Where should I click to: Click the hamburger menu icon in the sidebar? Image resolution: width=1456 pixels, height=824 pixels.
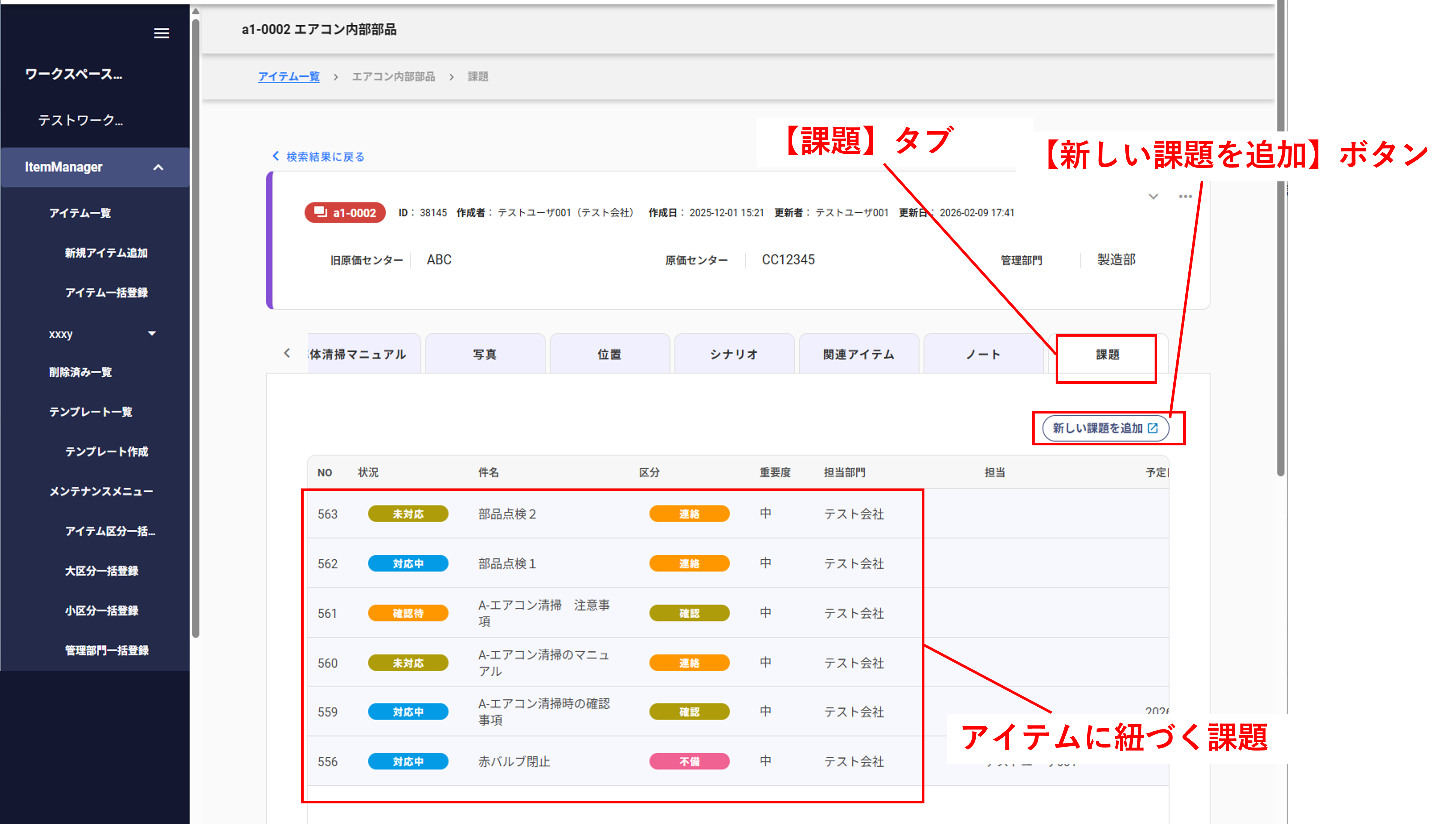click(161, 33)
